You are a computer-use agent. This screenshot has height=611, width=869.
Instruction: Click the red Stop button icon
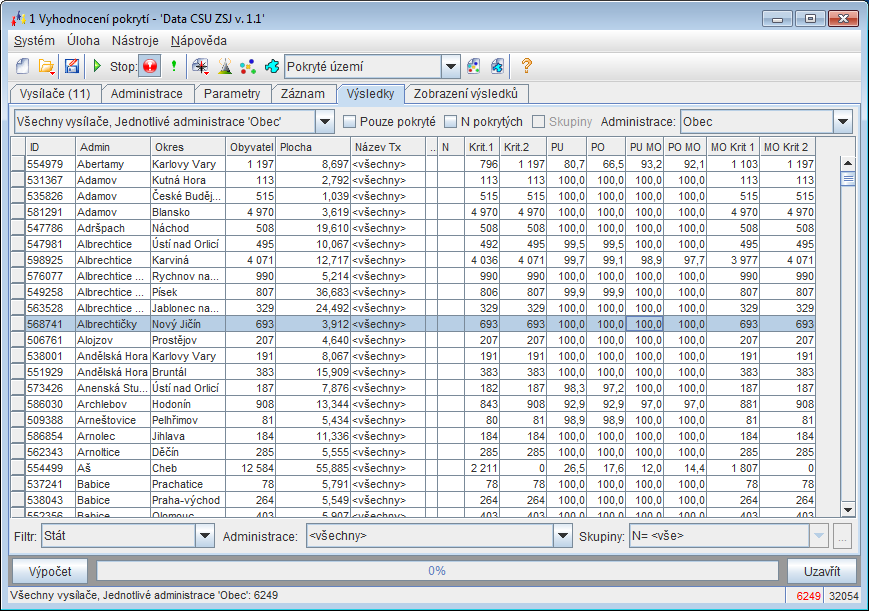point(150,66)
